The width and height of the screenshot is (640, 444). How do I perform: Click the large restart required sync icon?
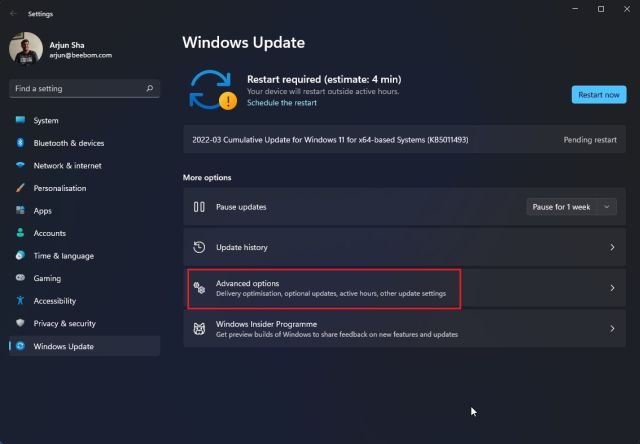click(212, 90)
